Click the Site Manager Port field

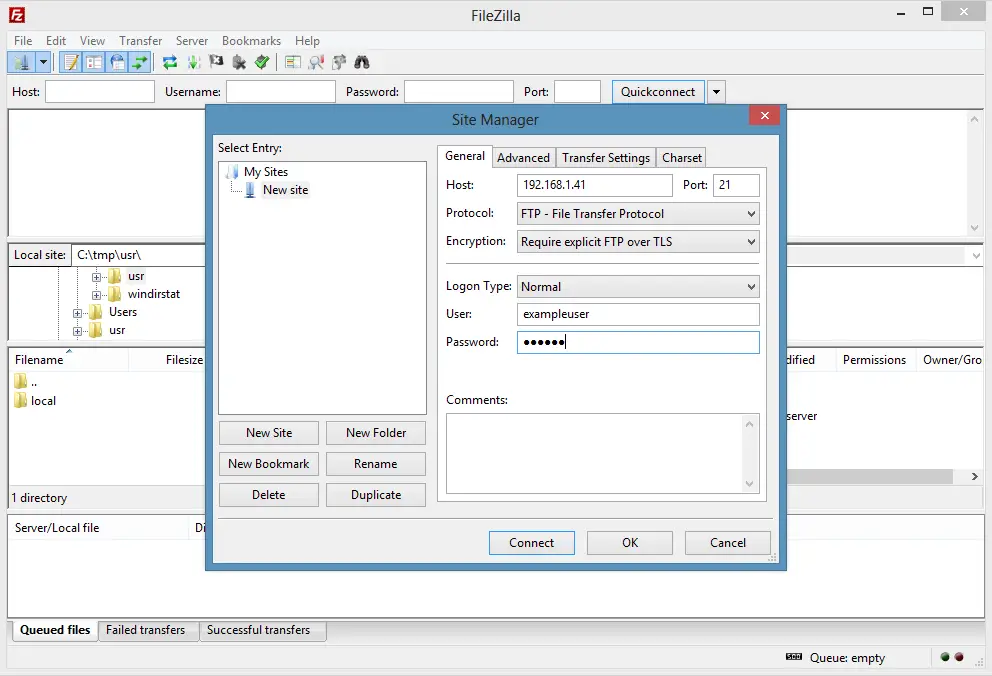(x=736, y=185)
